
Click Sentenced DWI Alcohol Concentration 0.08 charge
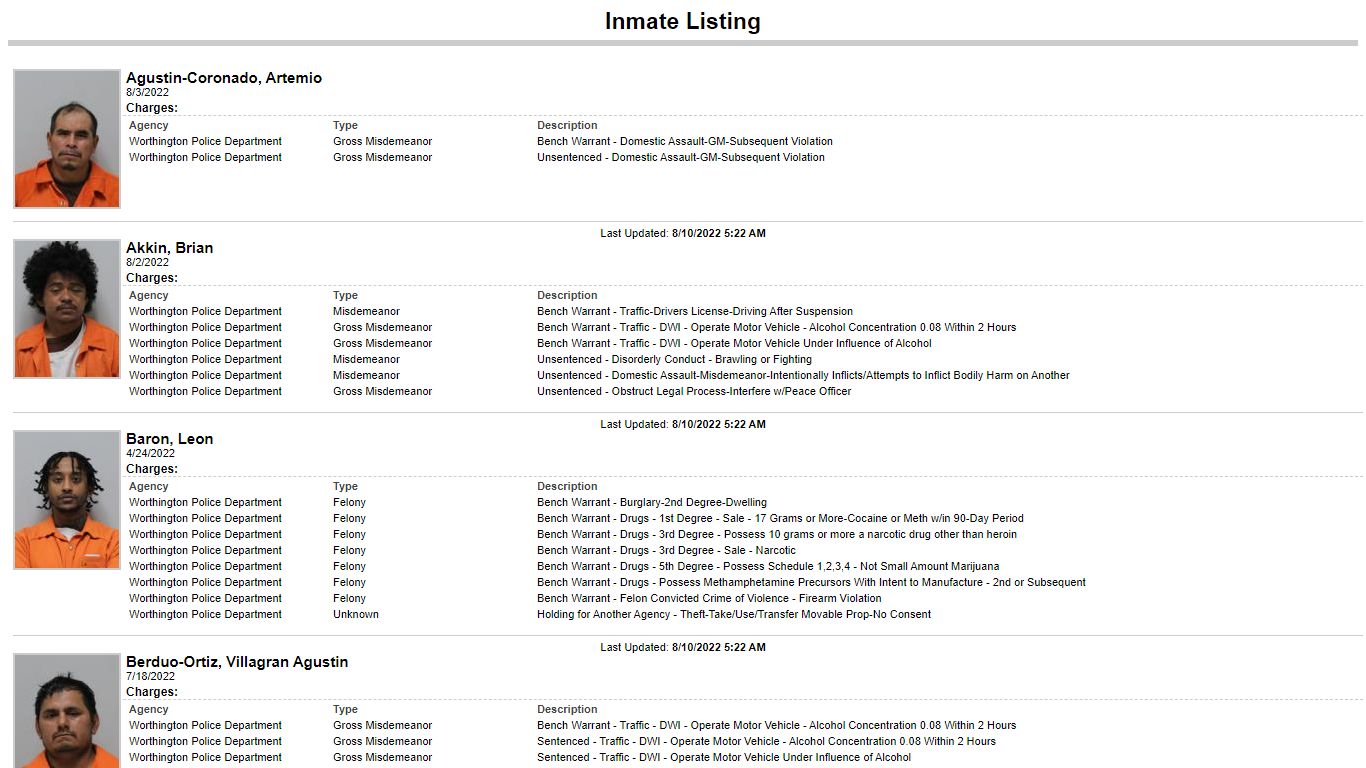click(x=766, y=741)
